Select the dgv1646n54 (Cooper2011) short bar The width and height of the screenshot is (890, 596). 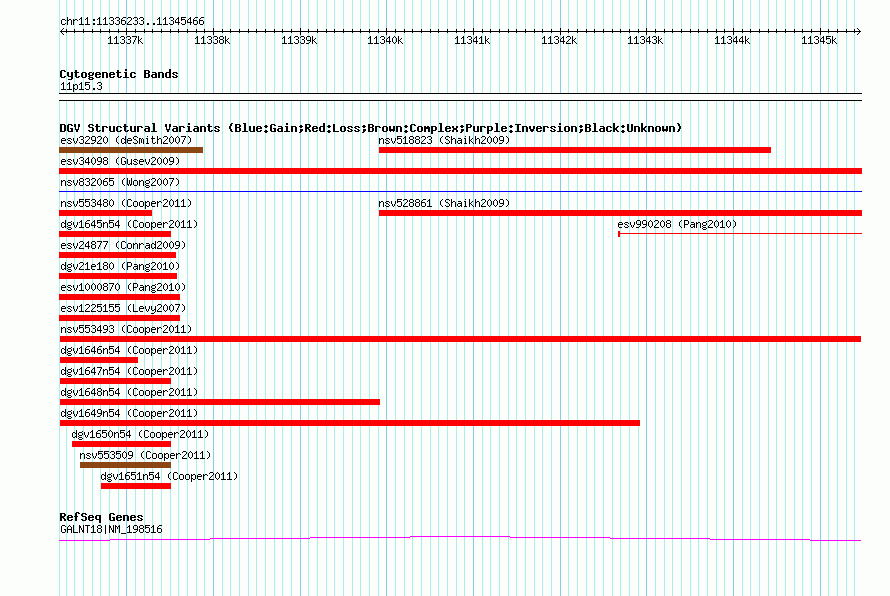(99, 360)
